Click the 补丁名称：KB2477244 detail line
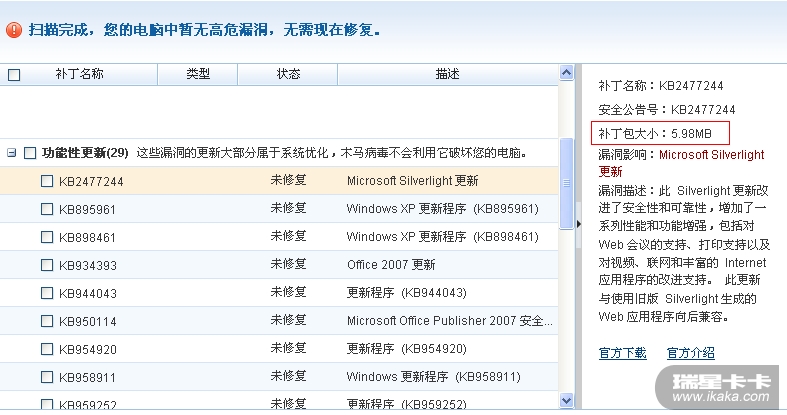Viewport: 787px width, 415px height. point(661,86)
